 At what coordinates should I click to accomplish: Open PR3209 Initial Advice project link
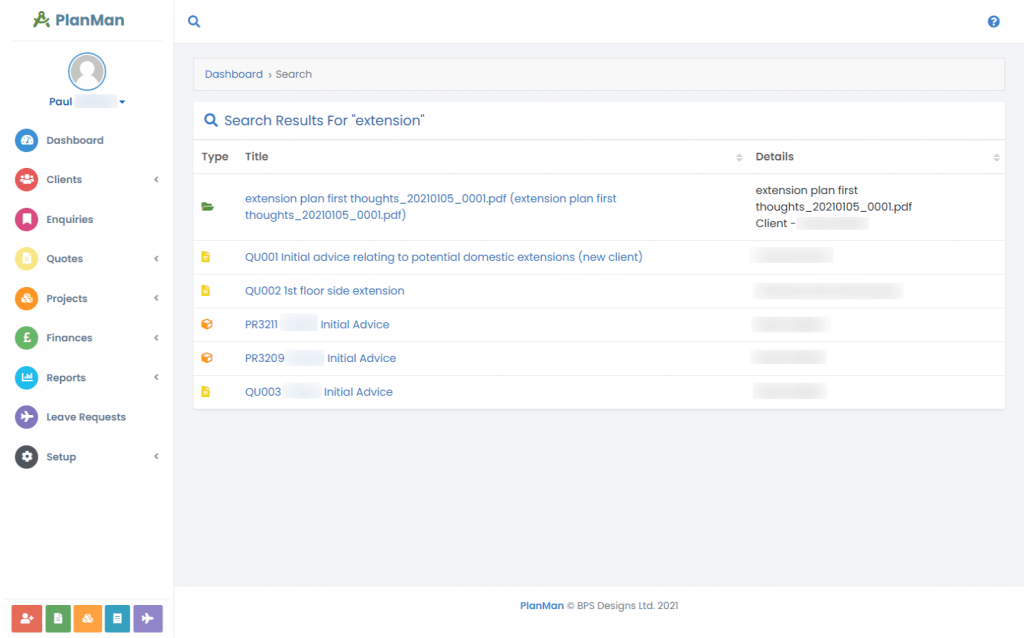point(321,359)
